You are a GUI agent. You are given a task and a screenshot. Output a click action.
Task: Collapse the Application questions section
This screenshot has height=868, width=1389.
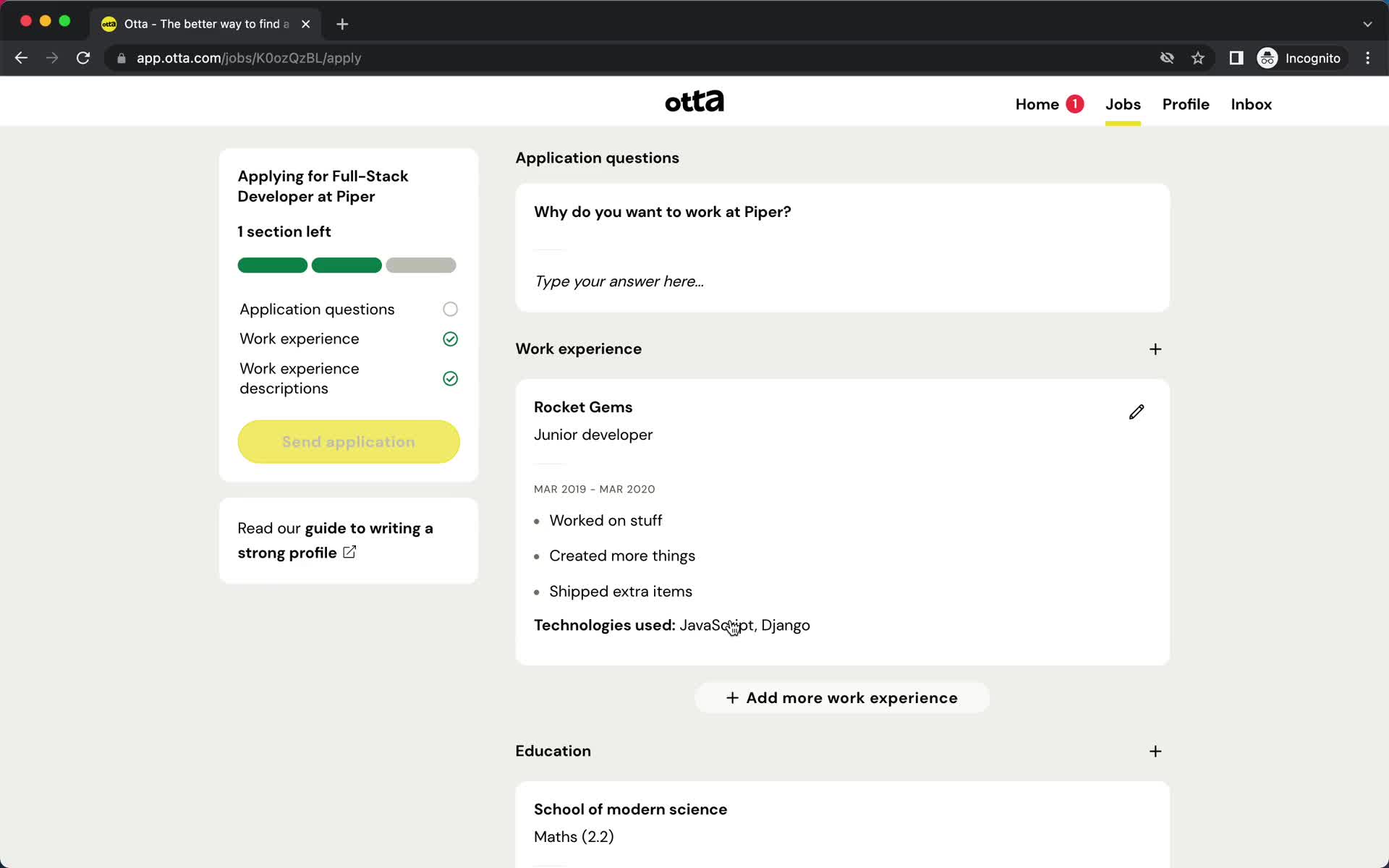(x=597, y=158)
